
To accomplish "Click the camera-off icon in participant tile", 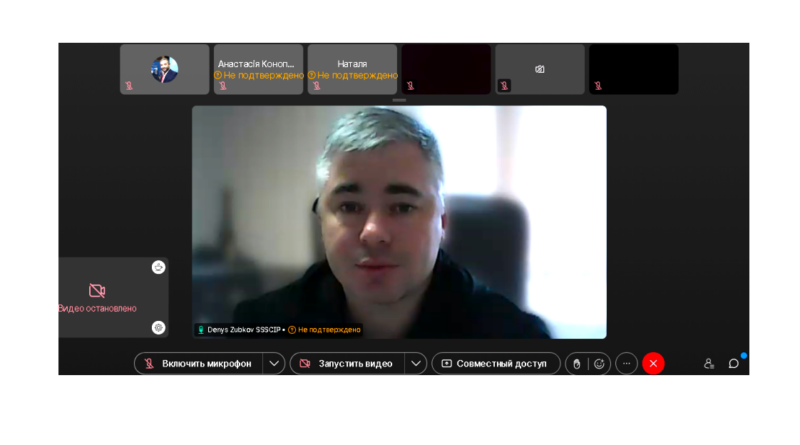I will tap(540, 69).
